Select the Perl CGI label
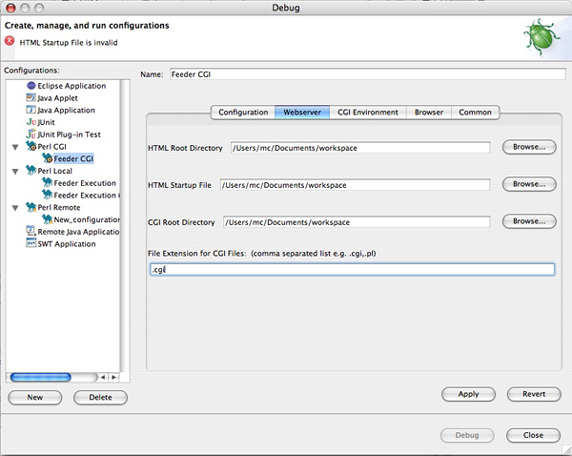Image resolution: width=572 pixels, height=456 pixels. tap(52, 147)
